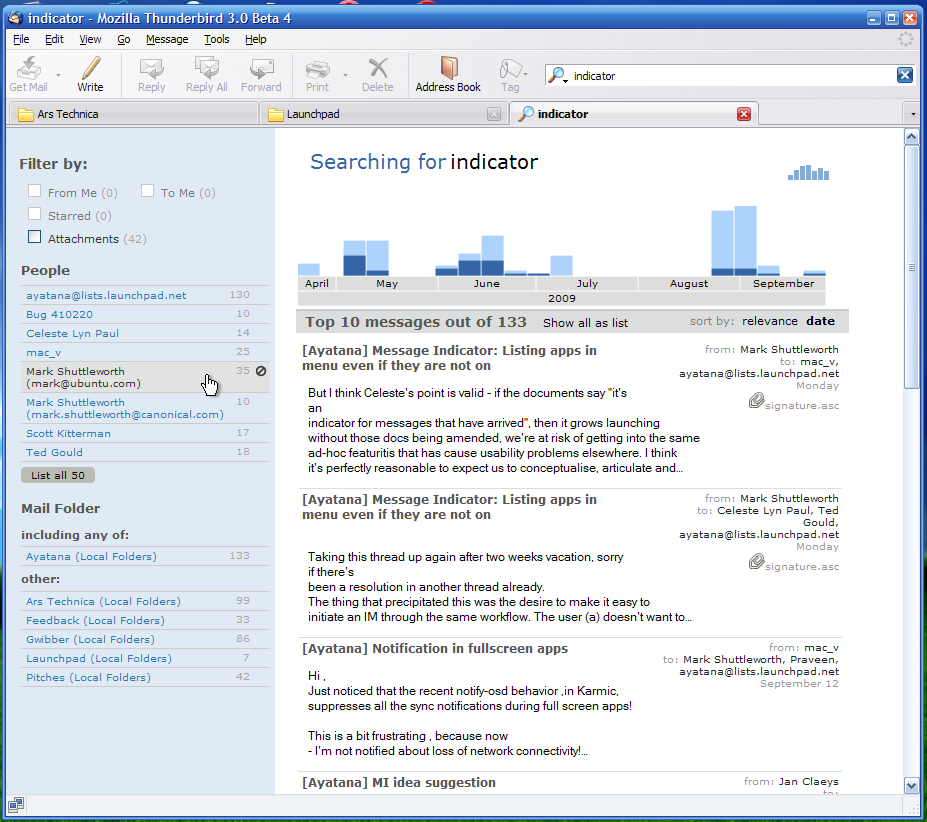Click the vertical scrollbar thumb
927x822 pixels.
pyautogui.click(x=912, y=267)
